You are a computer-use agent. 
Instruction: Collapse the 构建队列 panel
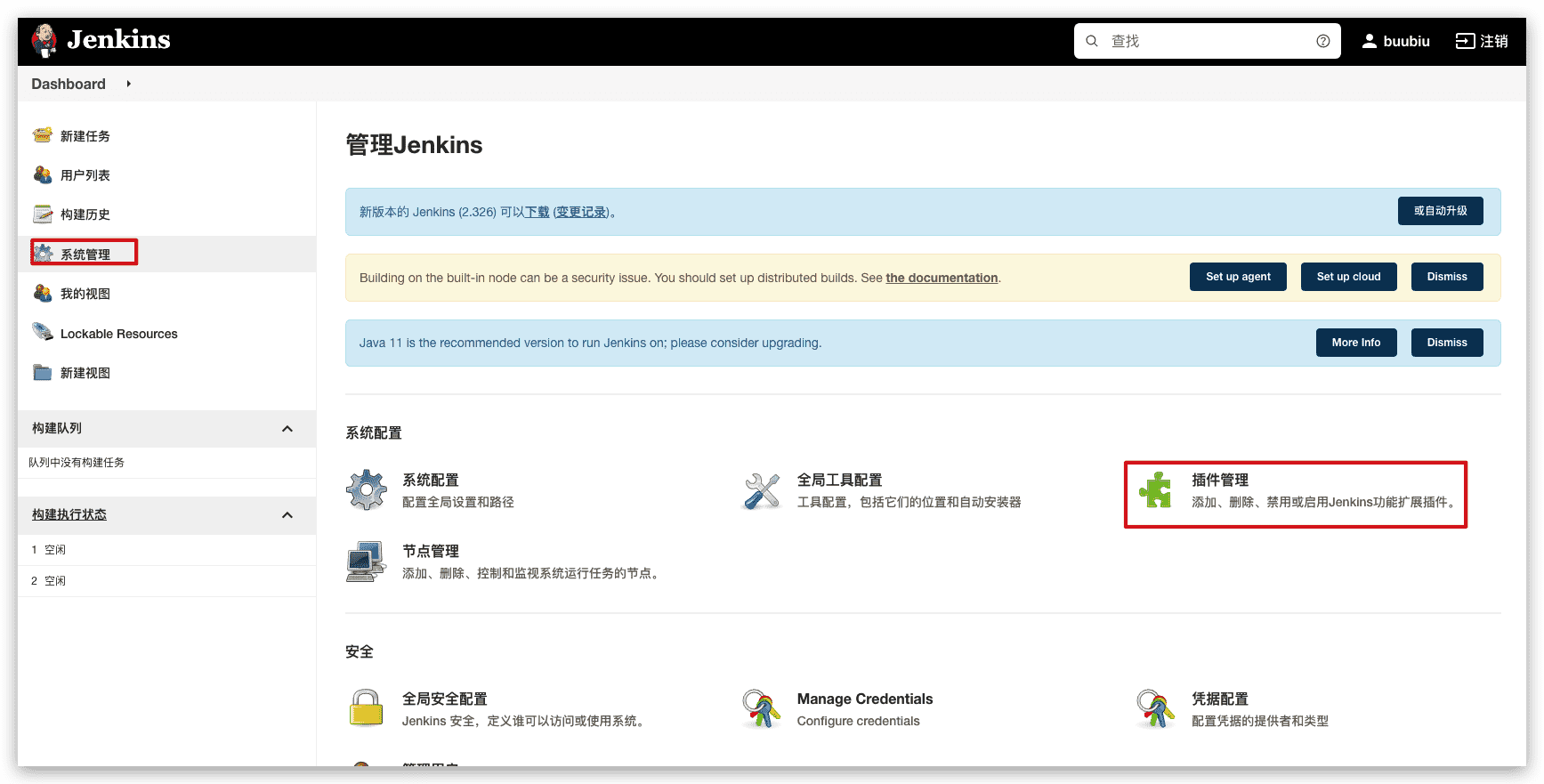point(287,429)
